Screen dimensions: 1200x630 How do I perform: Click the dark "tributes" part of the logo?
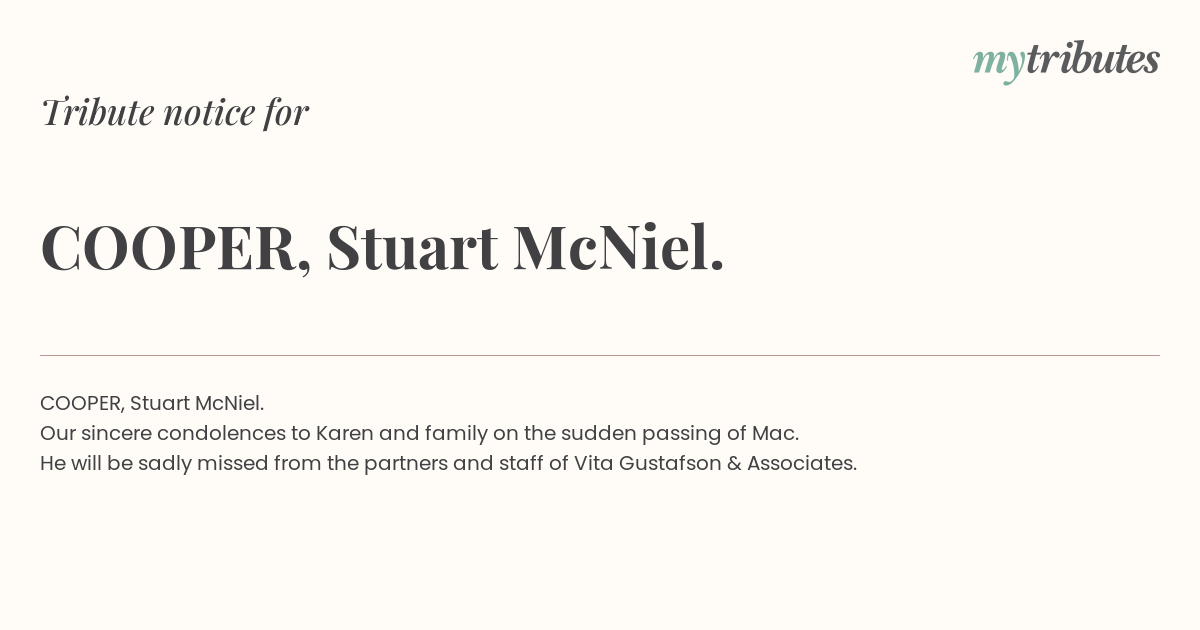(x=1092, y=58)
